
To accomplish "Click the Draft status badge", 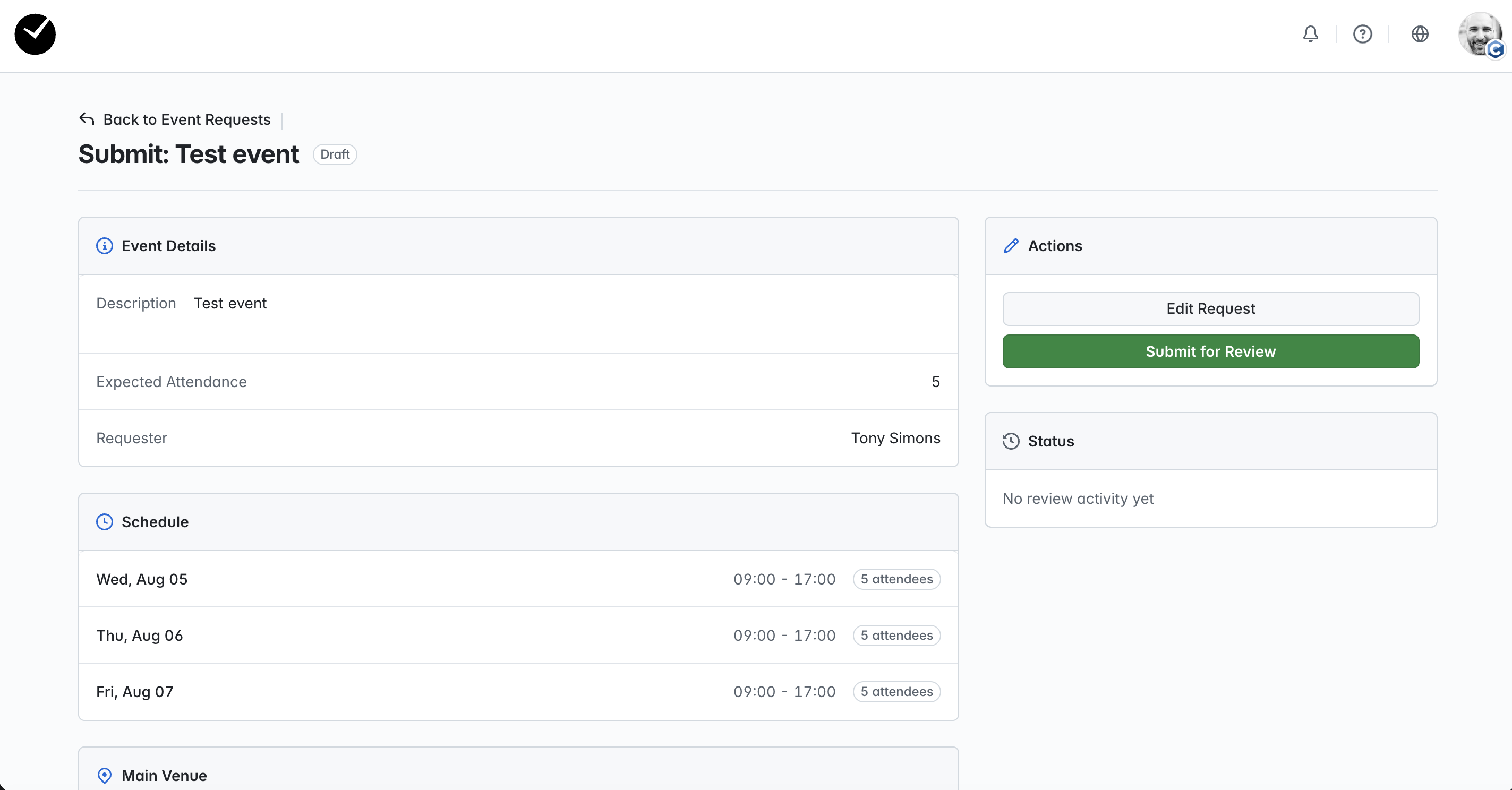I will coord(335,154).
